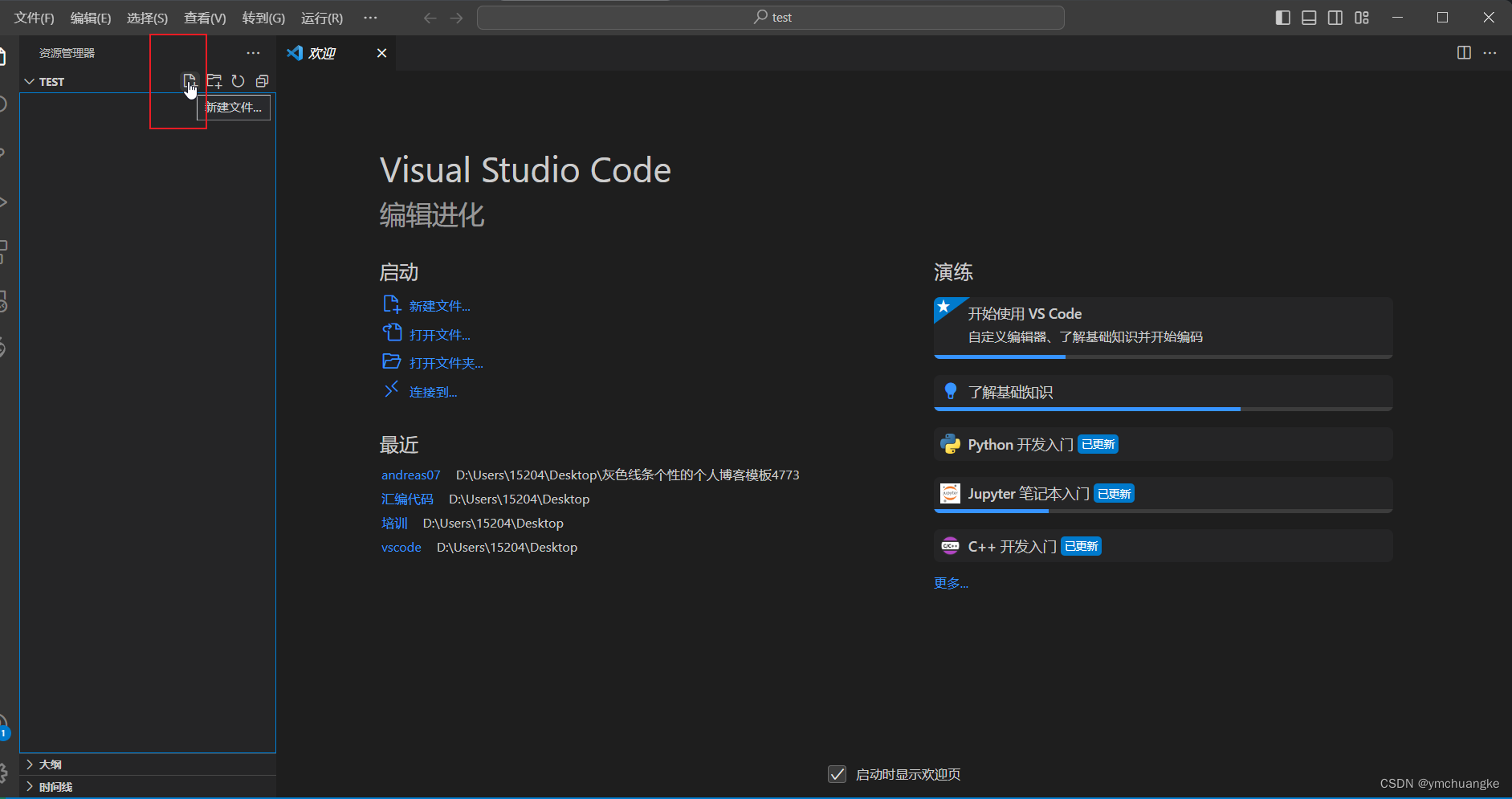Expand the 大纲 outline section
1512x799 pixels.
coord(148,764)
